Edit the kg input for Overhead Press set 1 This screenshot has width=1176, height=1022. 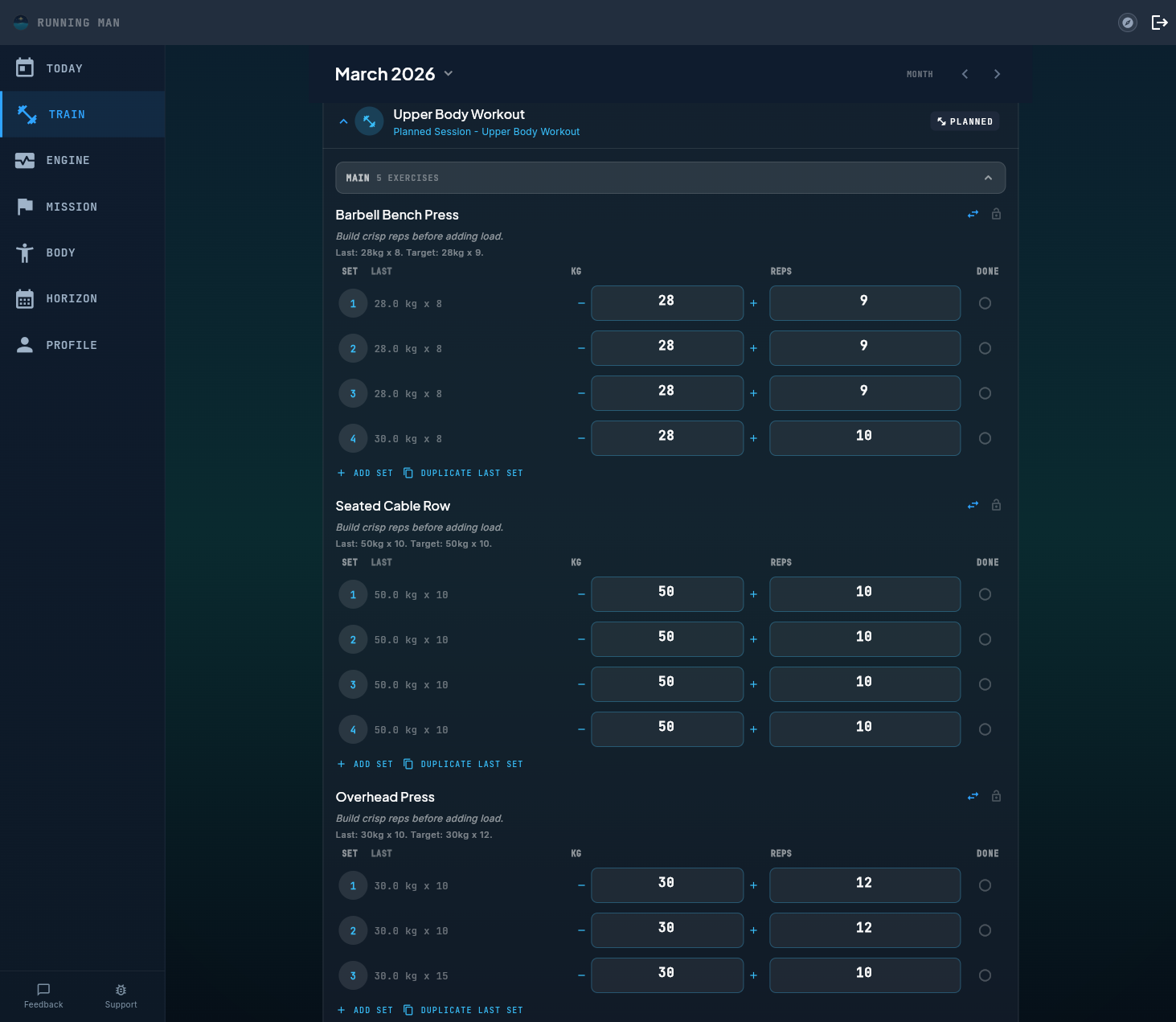[667, 885]
